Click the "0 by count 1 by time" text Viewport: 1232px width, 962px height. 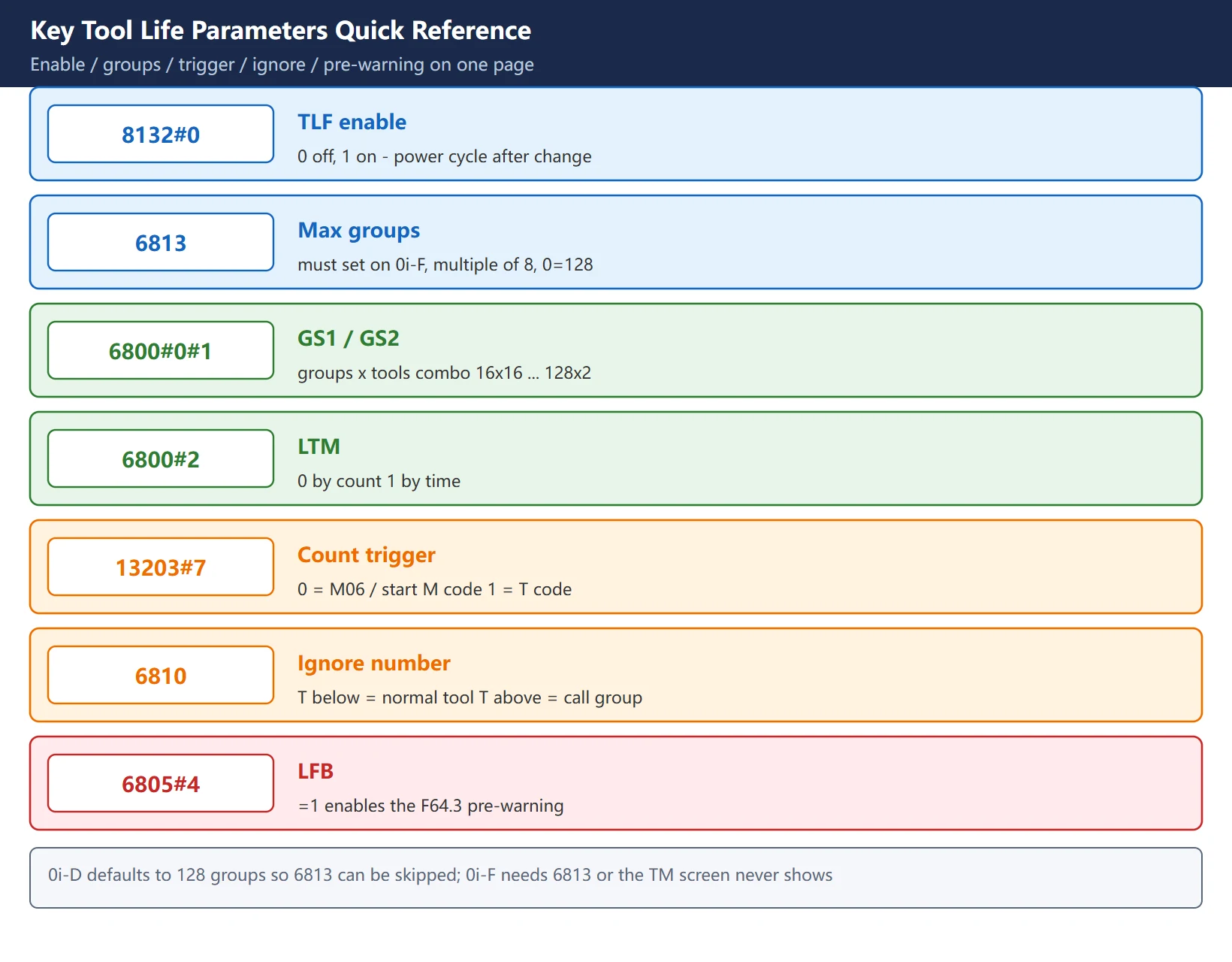click(379, 481)
